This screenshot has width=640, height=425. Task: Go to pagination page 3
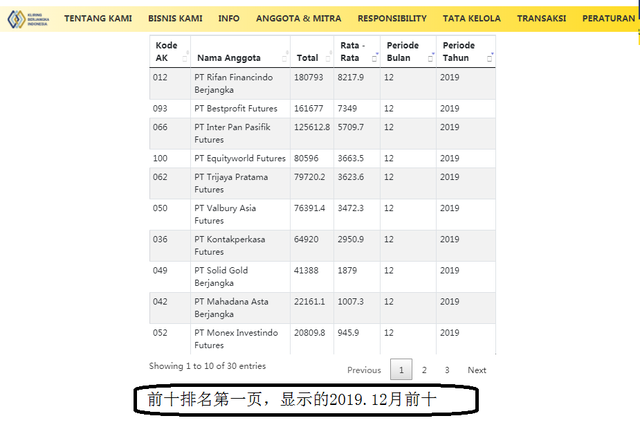click(447, 370)
